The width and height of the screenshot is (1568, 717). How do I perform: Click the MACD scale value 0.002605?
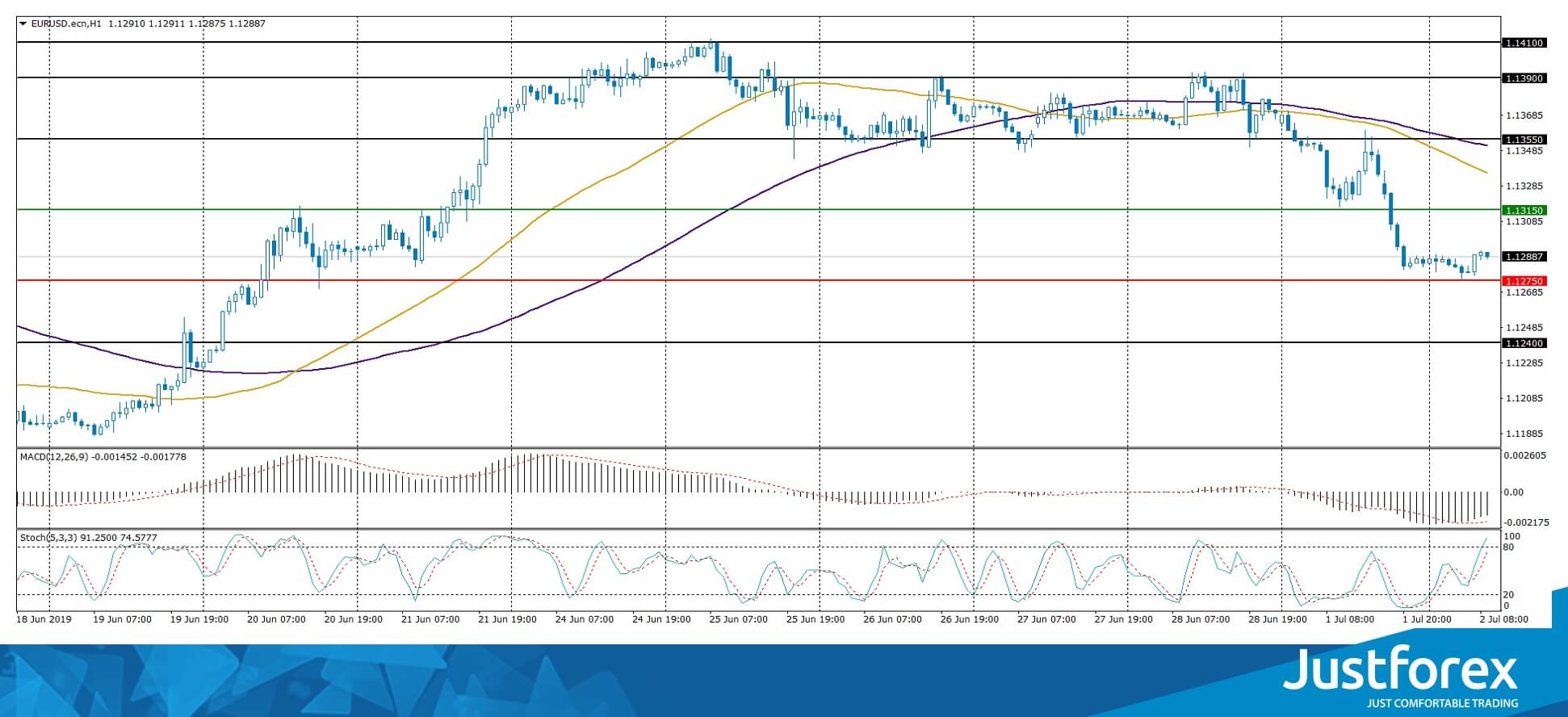[1525, 455]
